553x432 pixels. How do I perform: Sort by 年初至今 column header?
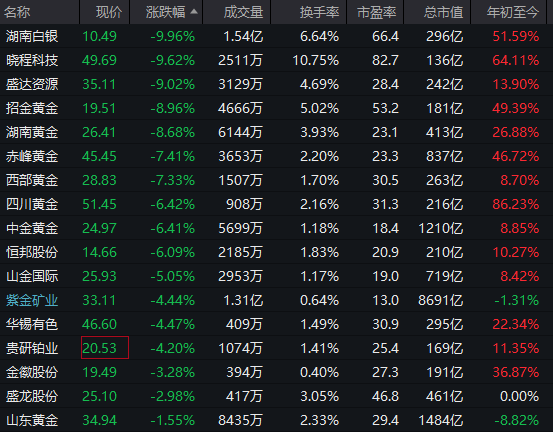pos(513,12)
